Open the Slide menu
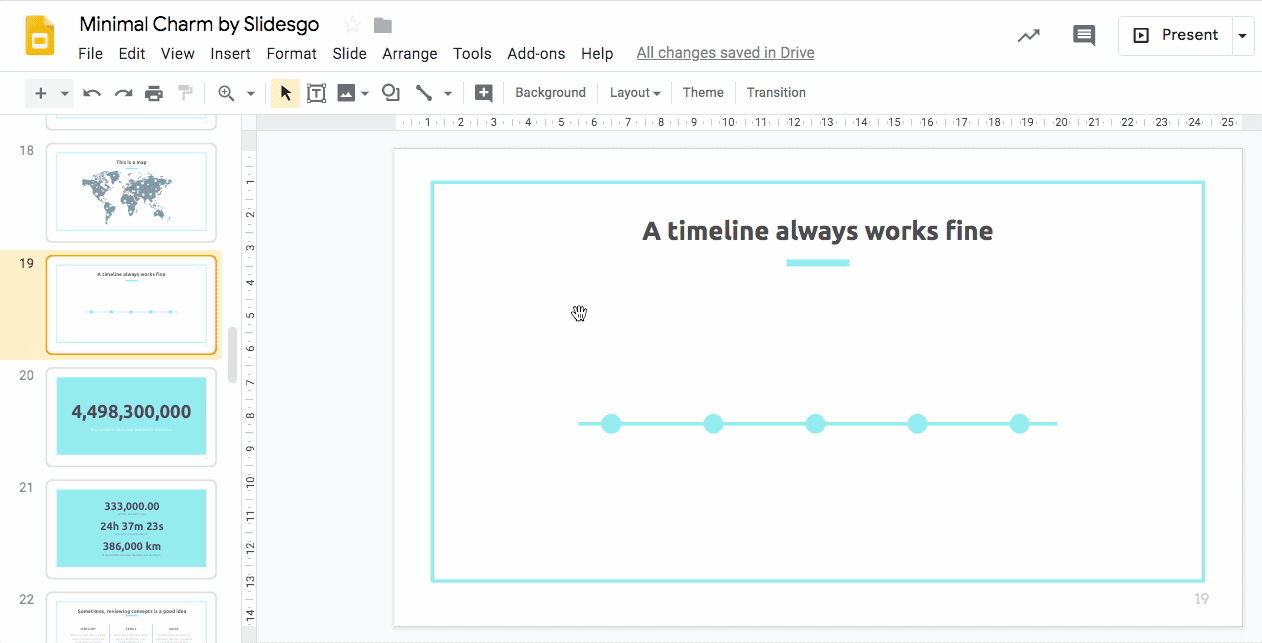The image size is (1262, 643). [x=350, y=54]
